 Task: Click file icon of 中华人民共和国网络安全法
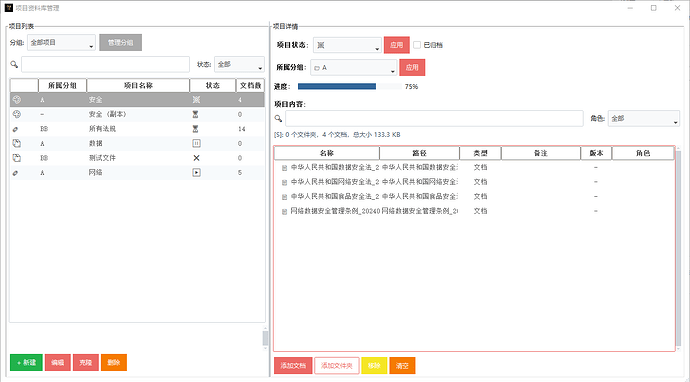click(x=284, y=182)
